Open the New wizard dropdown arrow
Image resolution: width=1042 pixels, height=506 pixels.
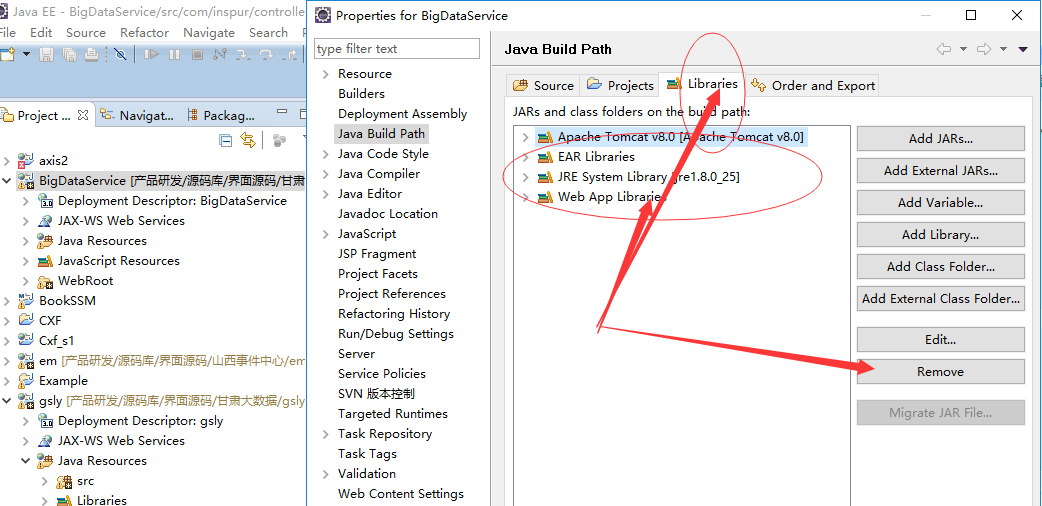(27, 55)
